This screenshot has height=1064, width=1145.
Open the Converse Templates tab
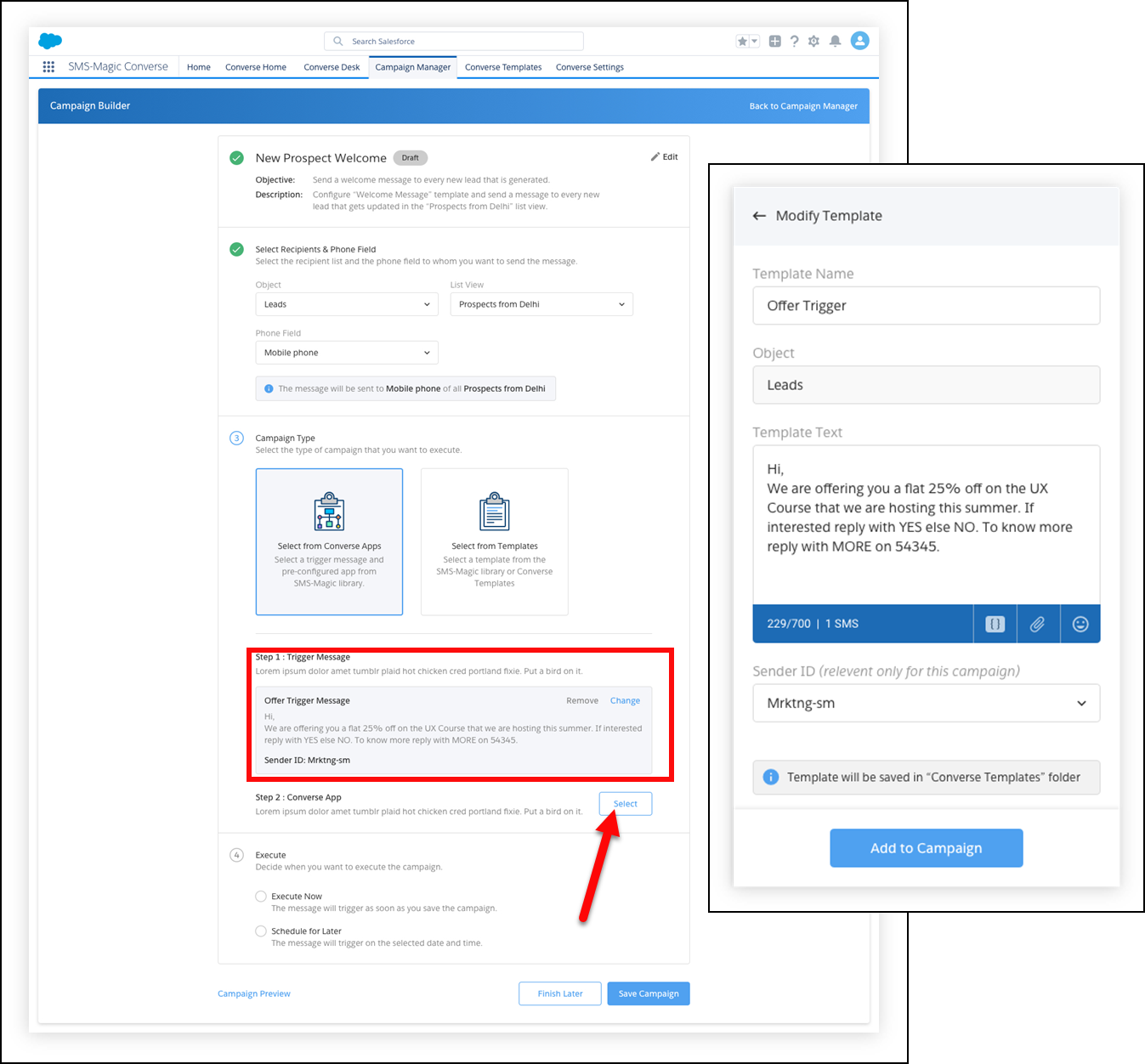tap(503, 67)
